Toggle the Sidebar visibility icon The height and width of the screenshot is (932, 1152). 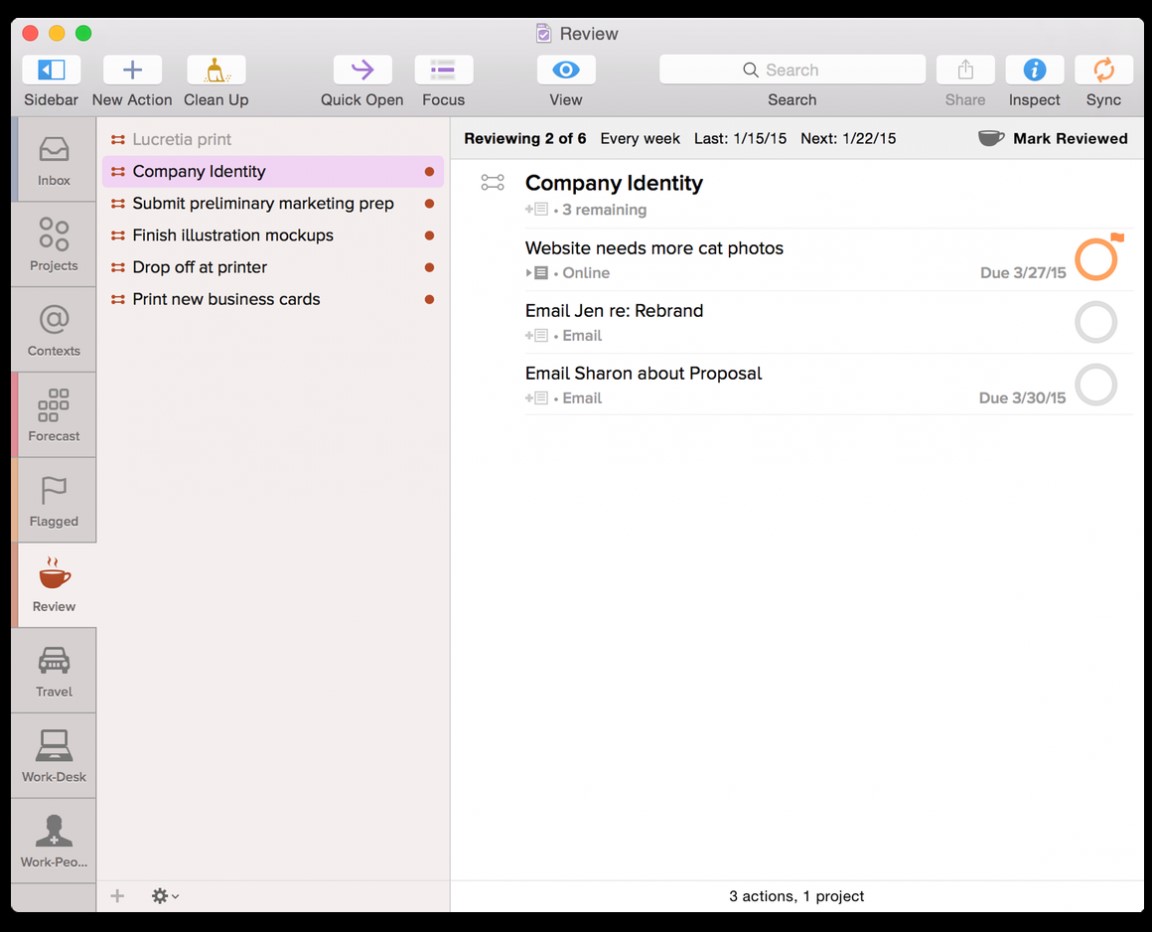click(50, 69)
